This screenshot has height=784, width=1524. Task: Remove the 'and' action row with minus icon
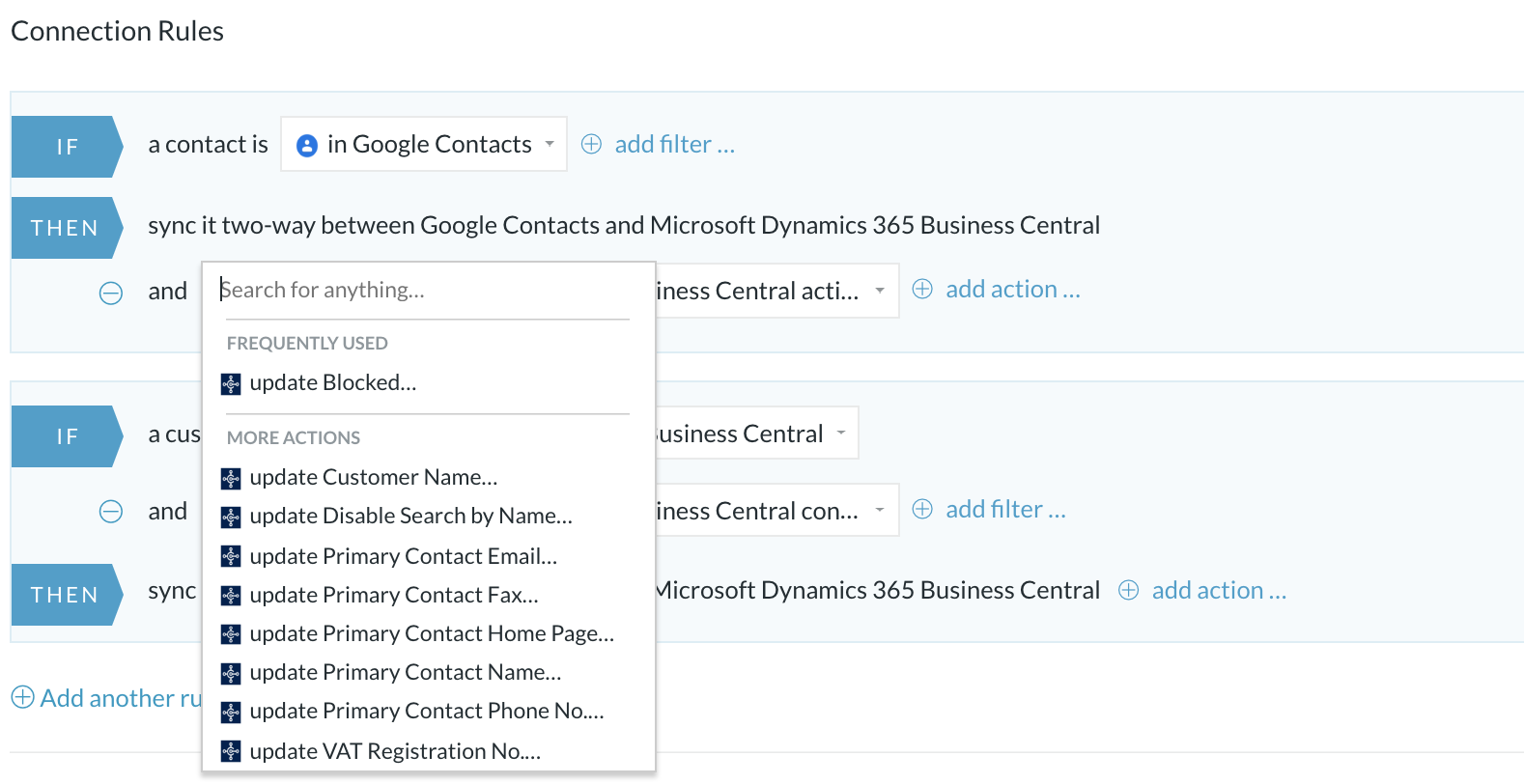111,293
